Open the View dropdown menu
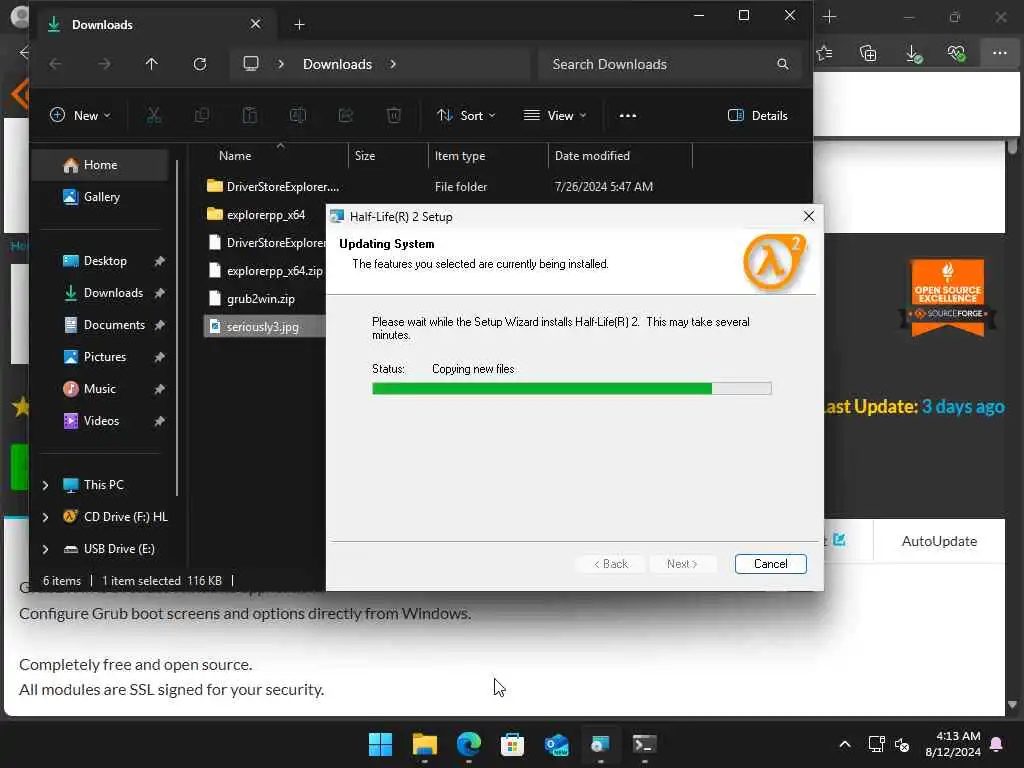 click(555, 116)
